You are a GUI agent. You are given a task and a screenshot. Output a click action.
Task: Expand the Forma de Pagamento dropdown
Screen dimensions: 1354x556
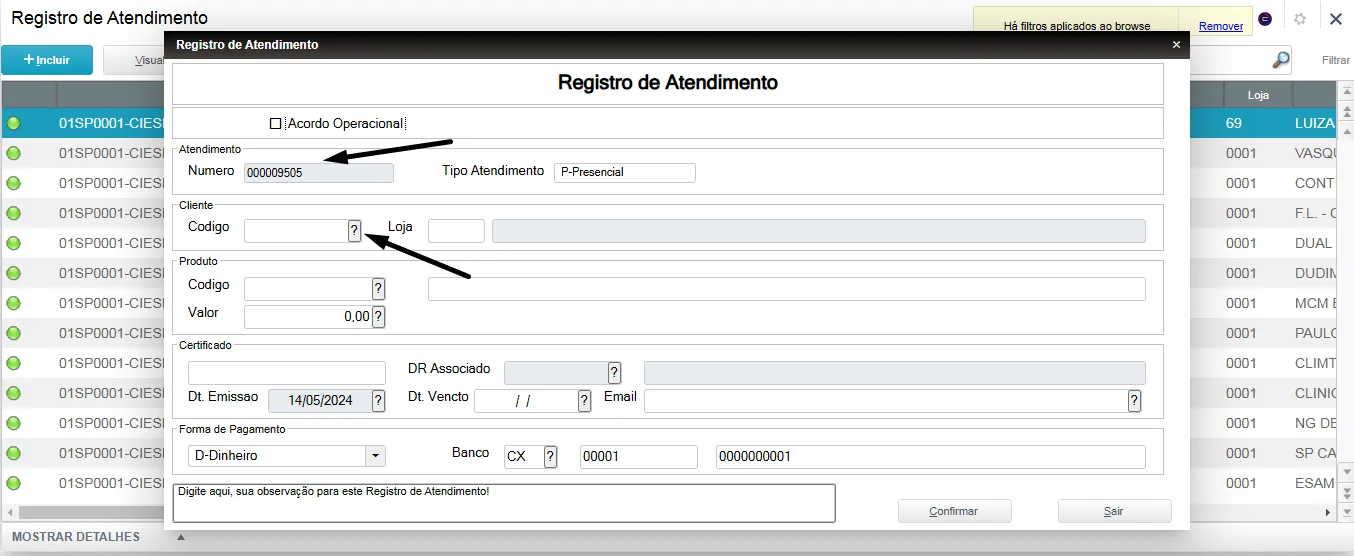(x=375, y=456)
